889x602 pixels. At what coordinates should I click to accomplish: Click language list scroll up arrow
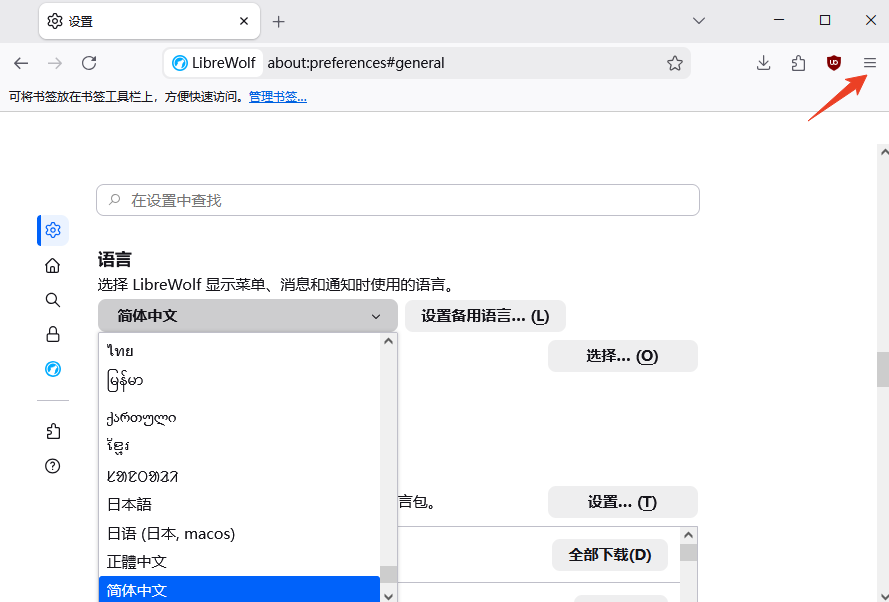(x=388, y=341)
